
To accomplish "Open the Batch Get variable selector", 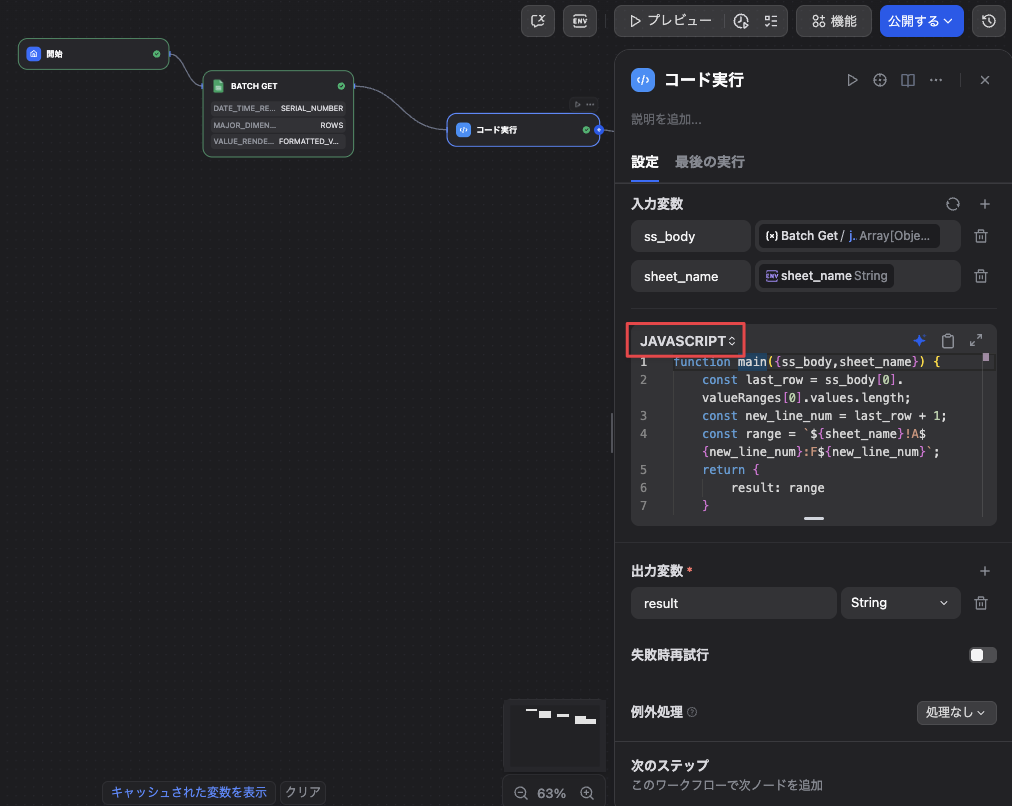I will tap(858, 236).
